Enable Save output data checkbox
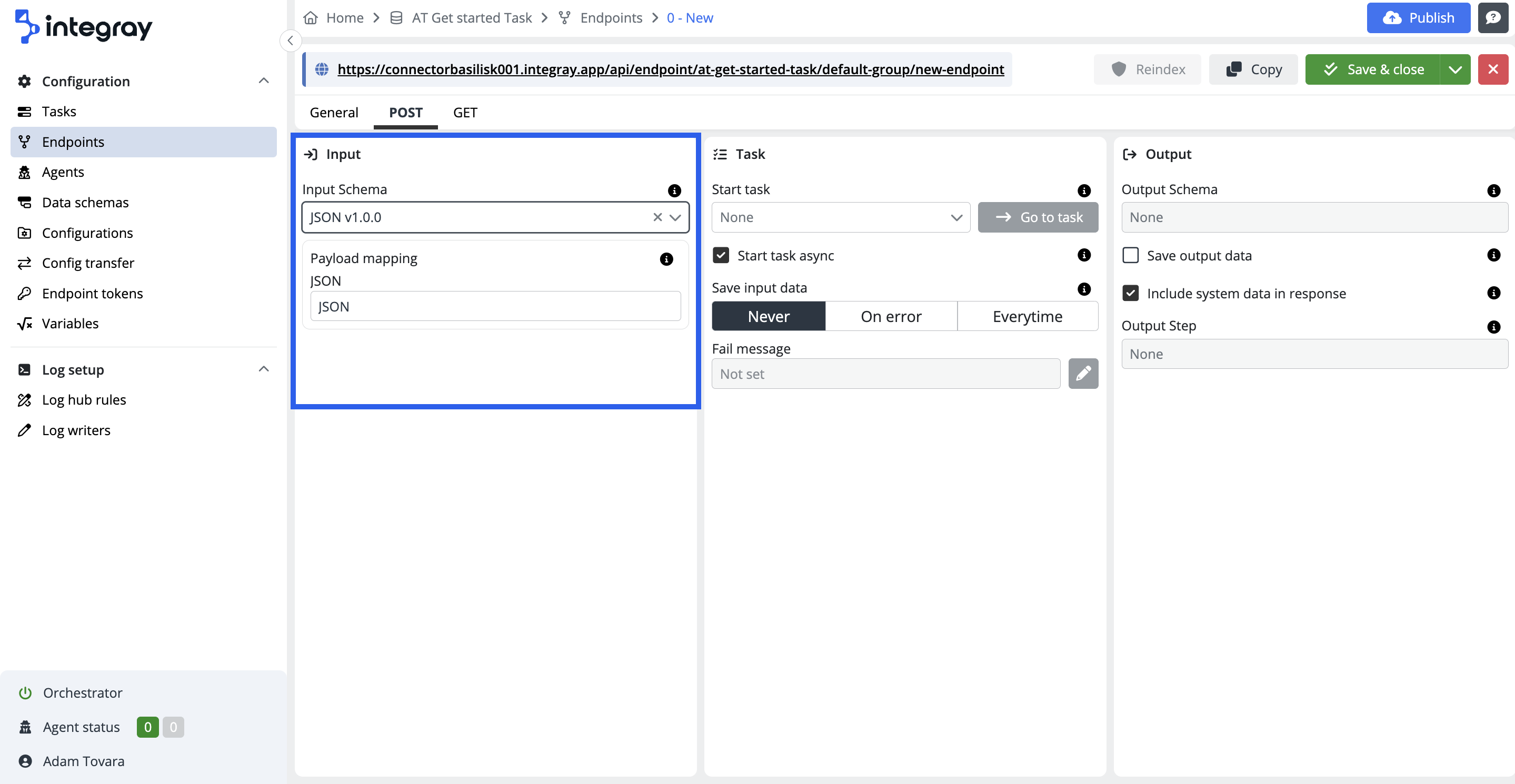 1130,255
